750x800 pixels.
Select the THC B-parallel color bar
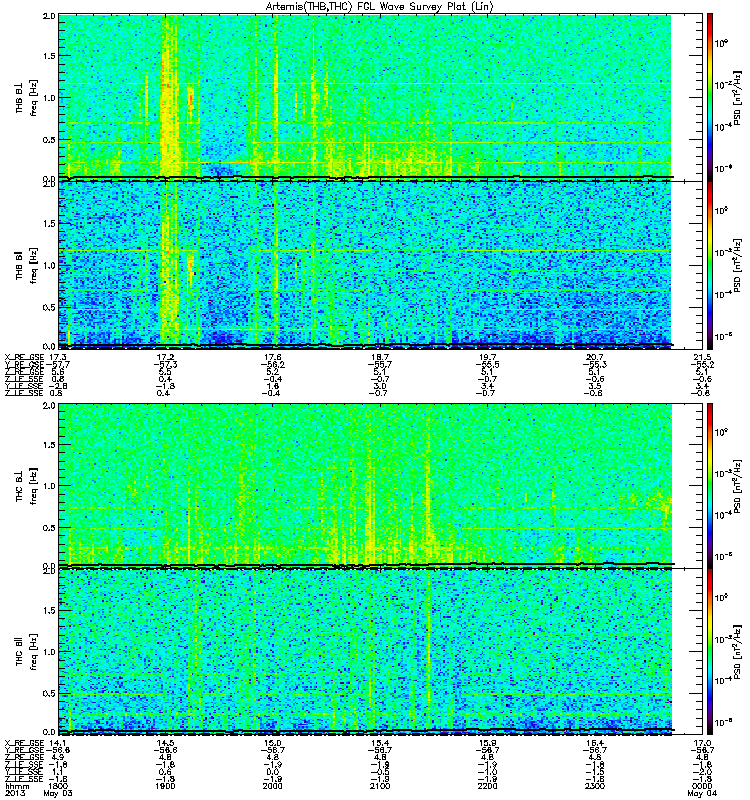pos(710,651)
